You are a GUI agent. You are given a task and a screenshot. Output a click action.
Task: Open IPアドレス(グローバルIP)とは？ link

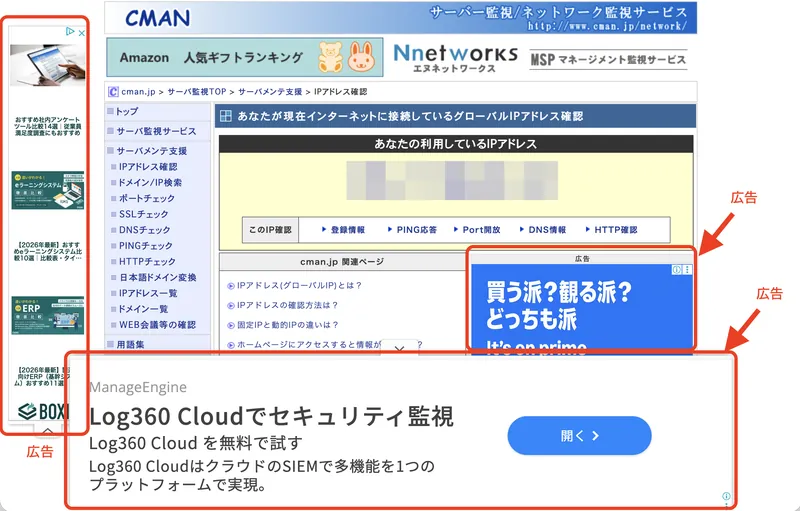click(299, 286)
